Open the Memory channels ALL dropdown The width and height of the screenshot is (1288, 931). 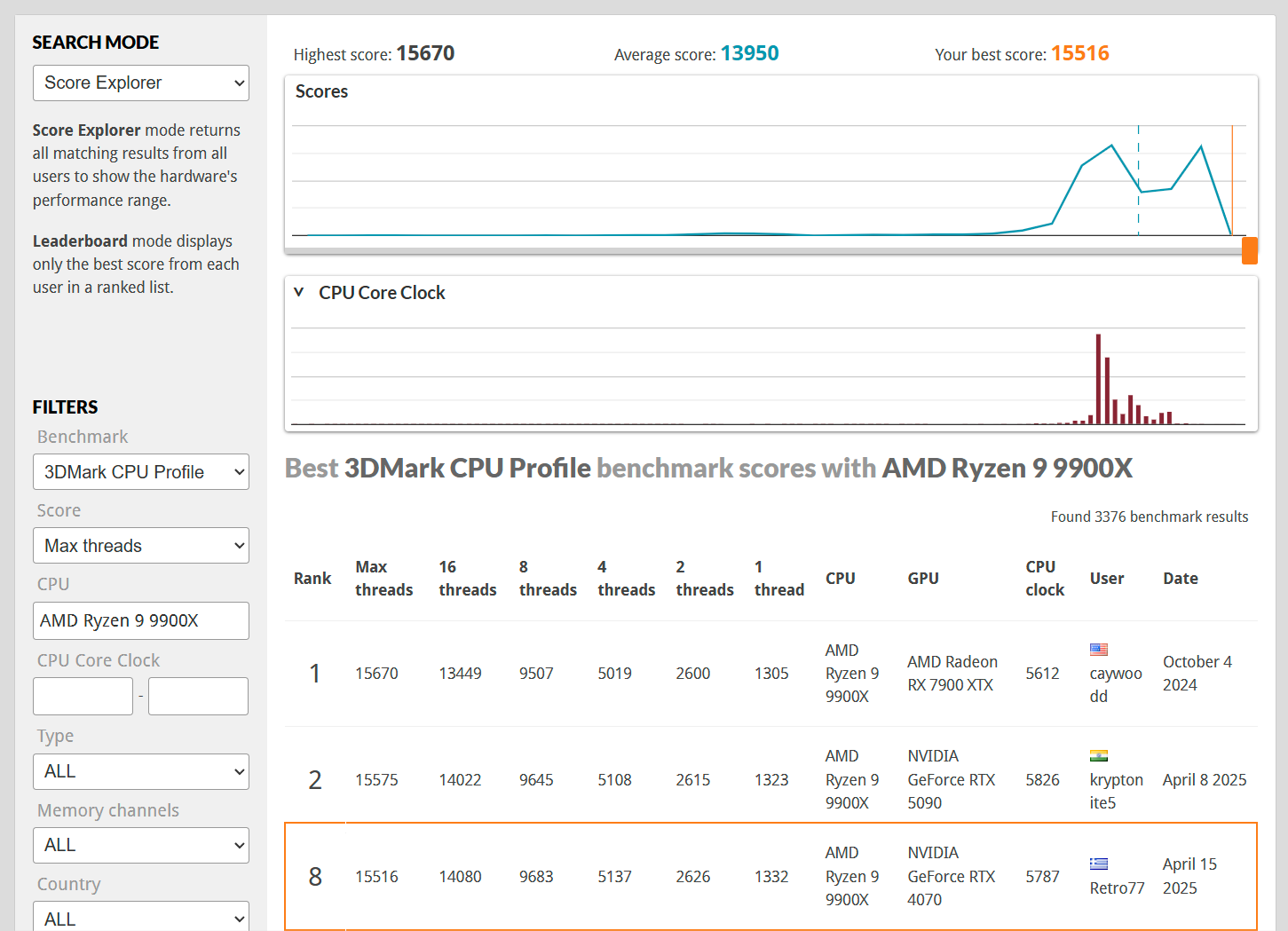(x=141, y=845)
